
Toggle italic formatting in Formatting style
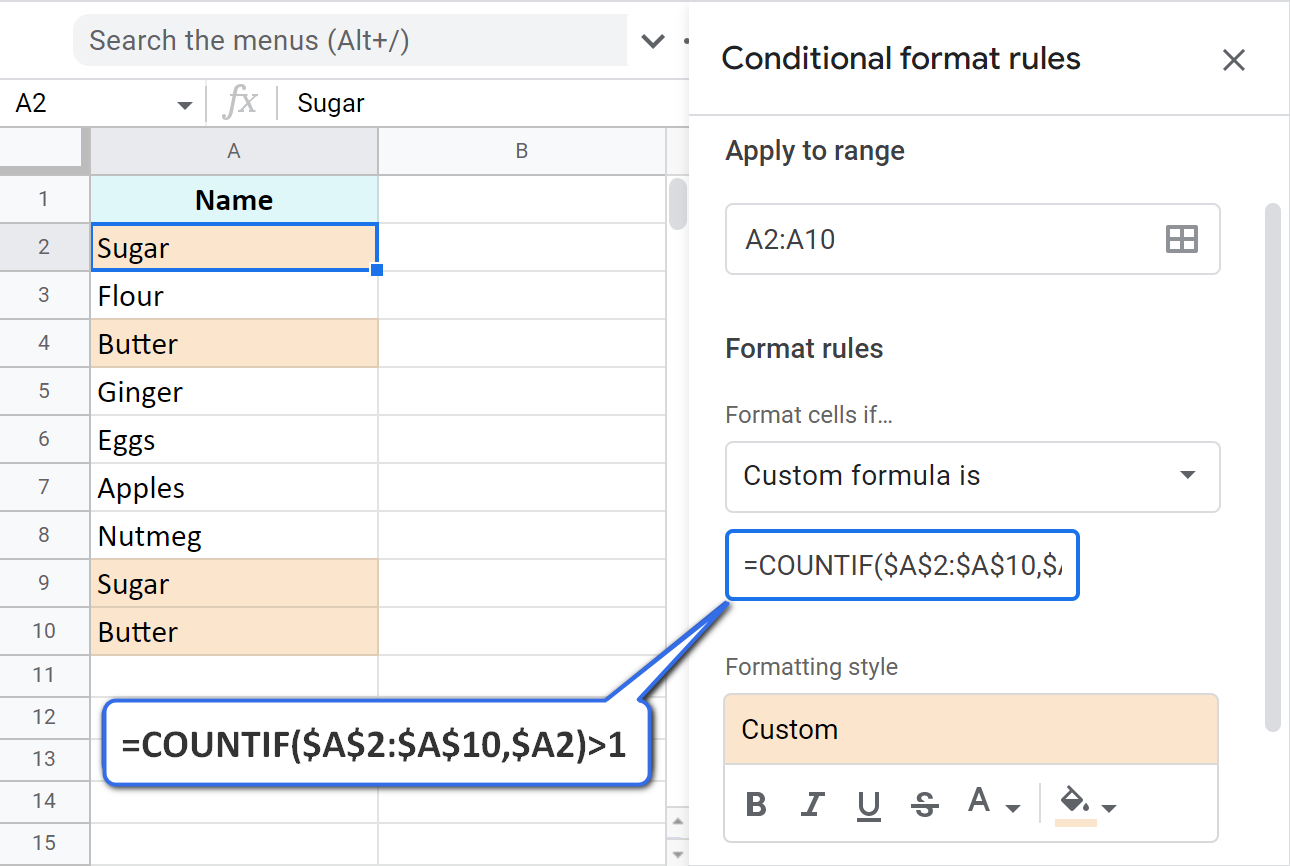click(813, 803)
